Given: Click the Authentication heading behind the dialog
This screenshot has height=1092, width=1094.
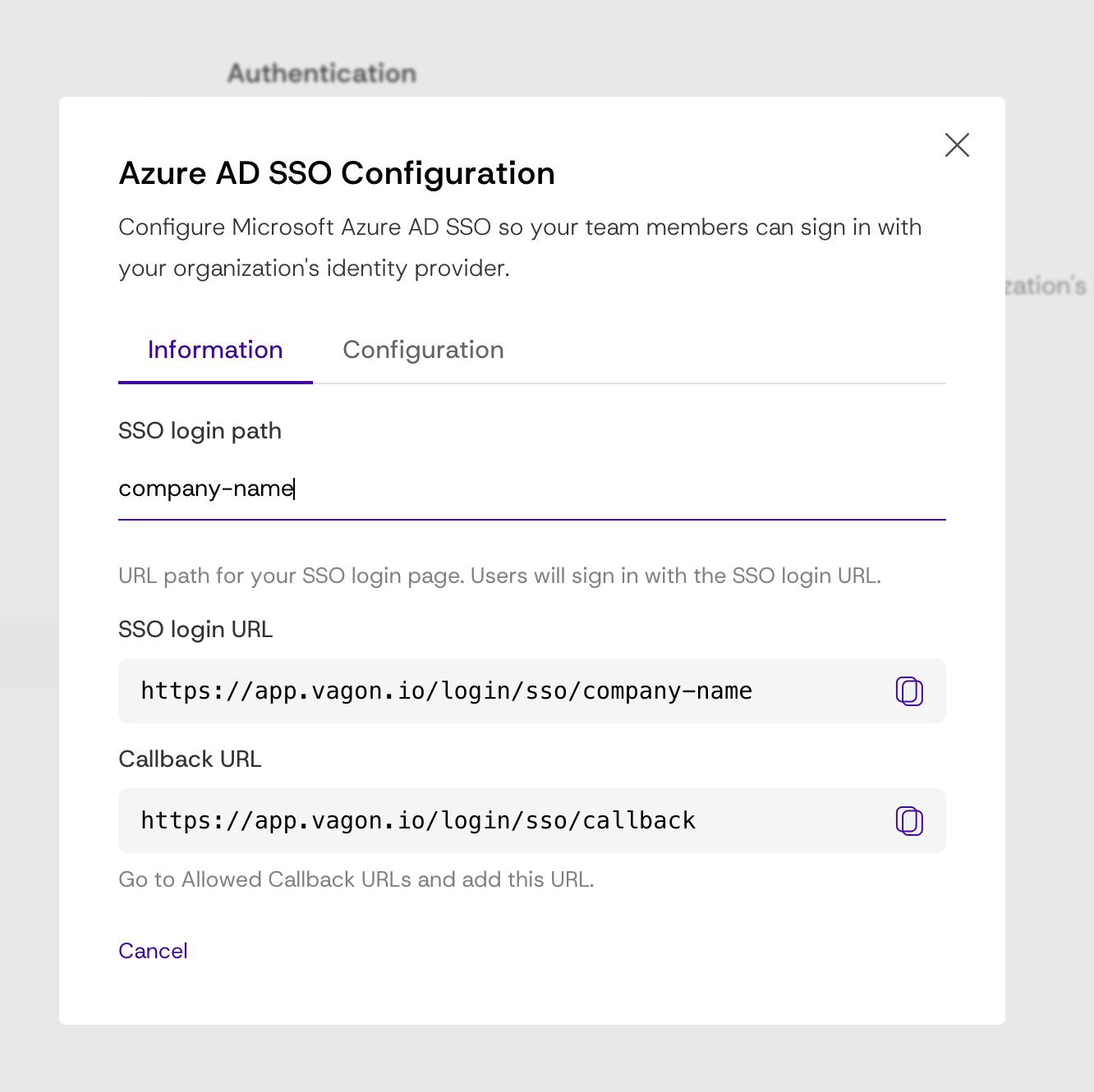Looking at the screenshot, I should point(322,73).
